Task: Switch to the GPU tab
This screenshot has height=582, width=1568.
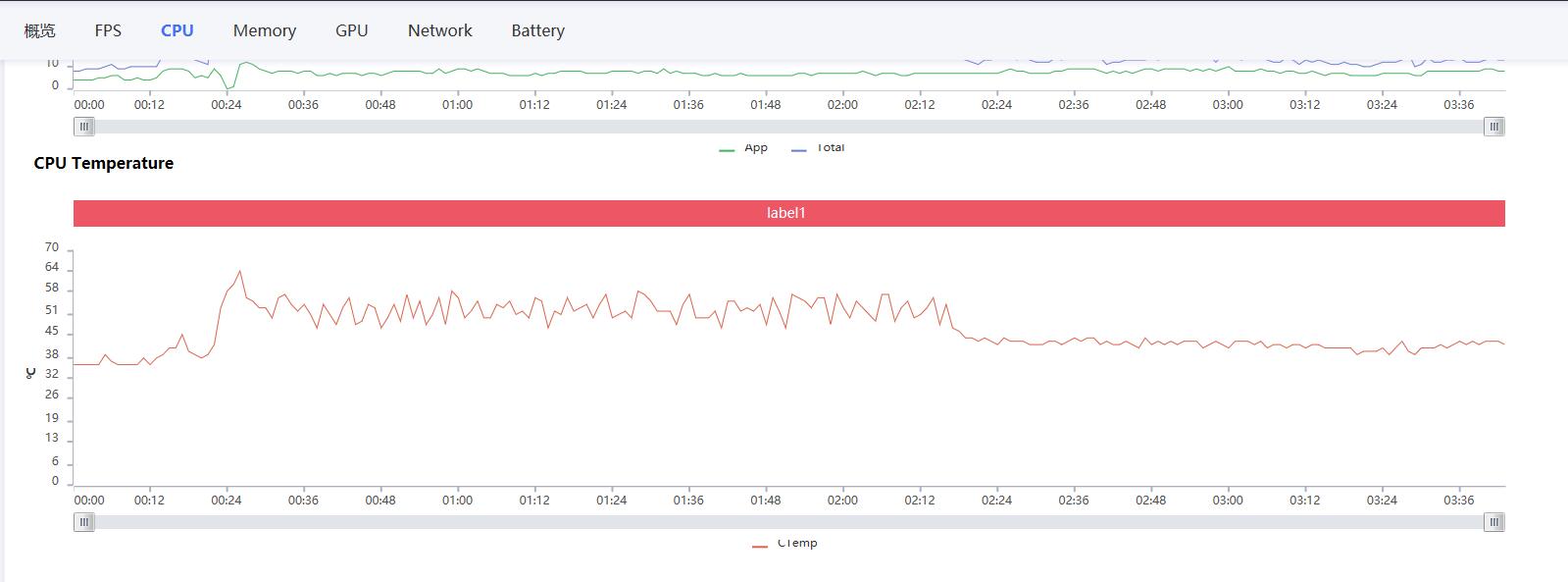Action: [351, 30]
